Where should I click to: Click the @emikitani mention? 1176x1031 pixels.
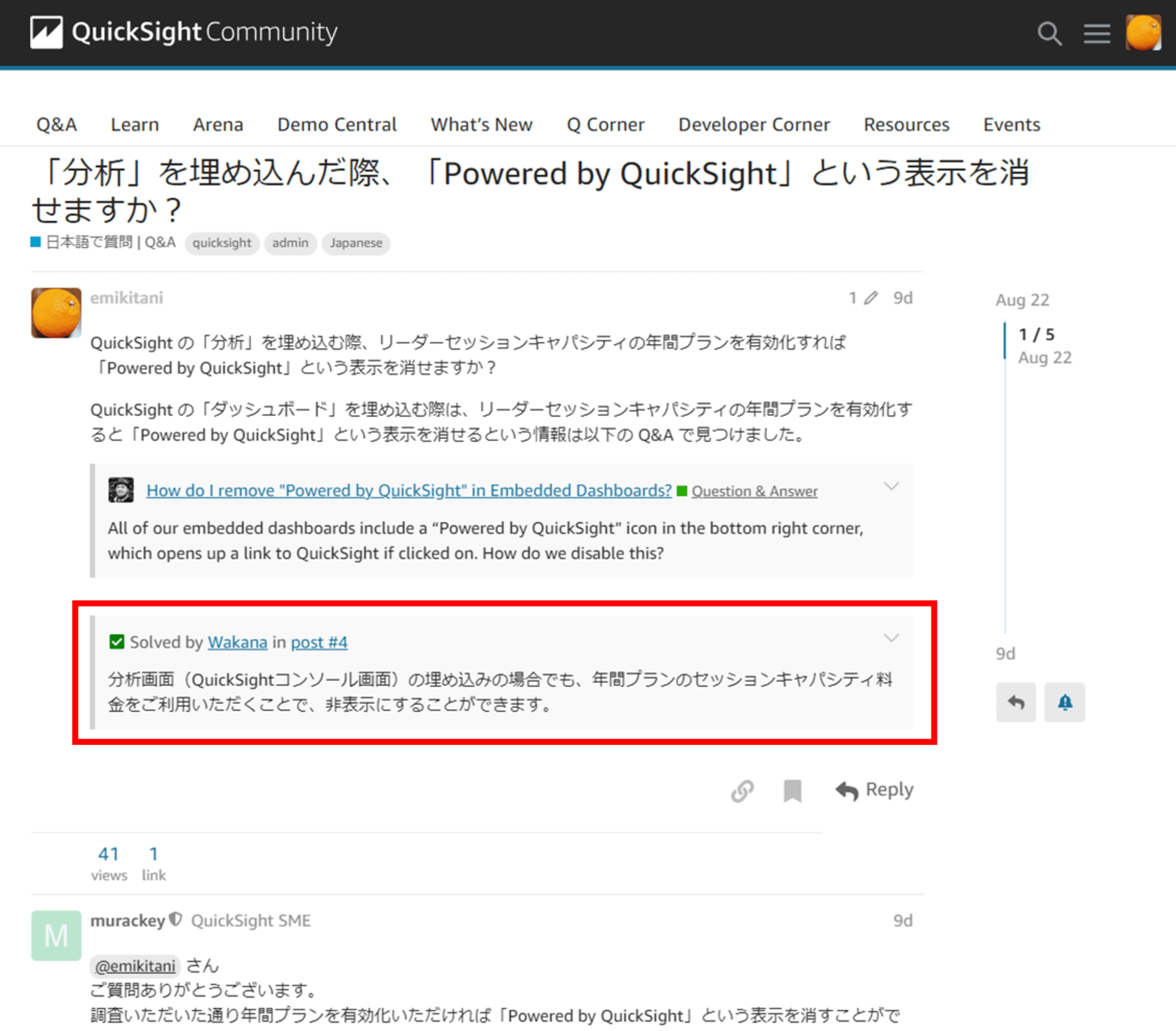(135, 966)
